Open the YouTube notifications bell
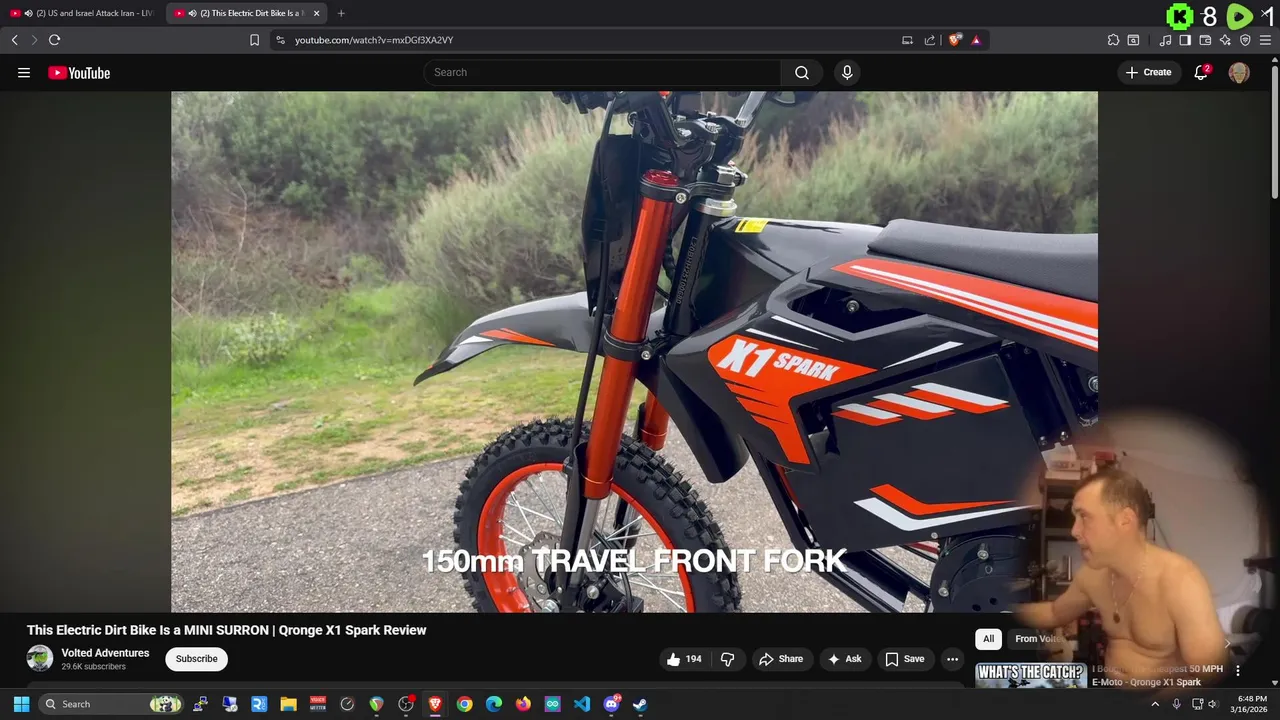Image resolution: width=1280 pixels, height=720 pixels. pyautogui.click(x=1201, y=72)
